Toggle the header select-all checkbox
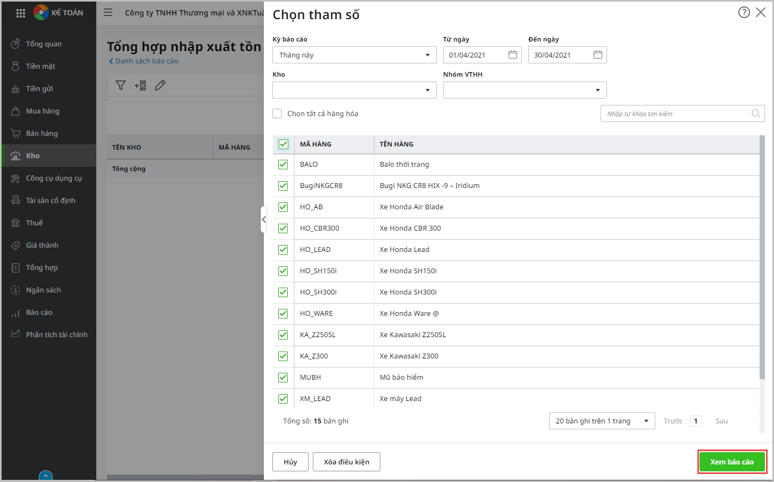 (283, 144)
